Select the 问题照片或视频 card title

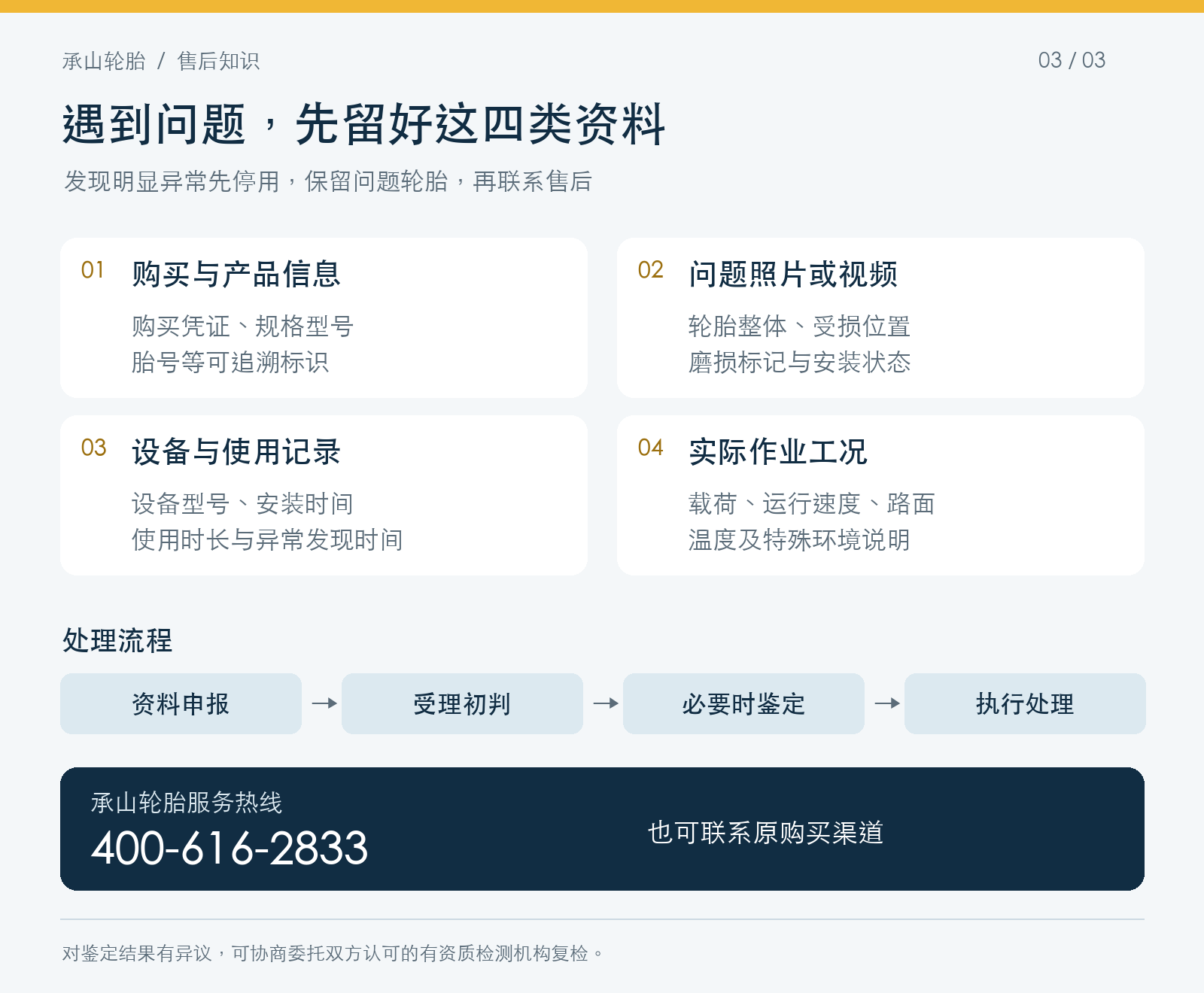[793, 275]
